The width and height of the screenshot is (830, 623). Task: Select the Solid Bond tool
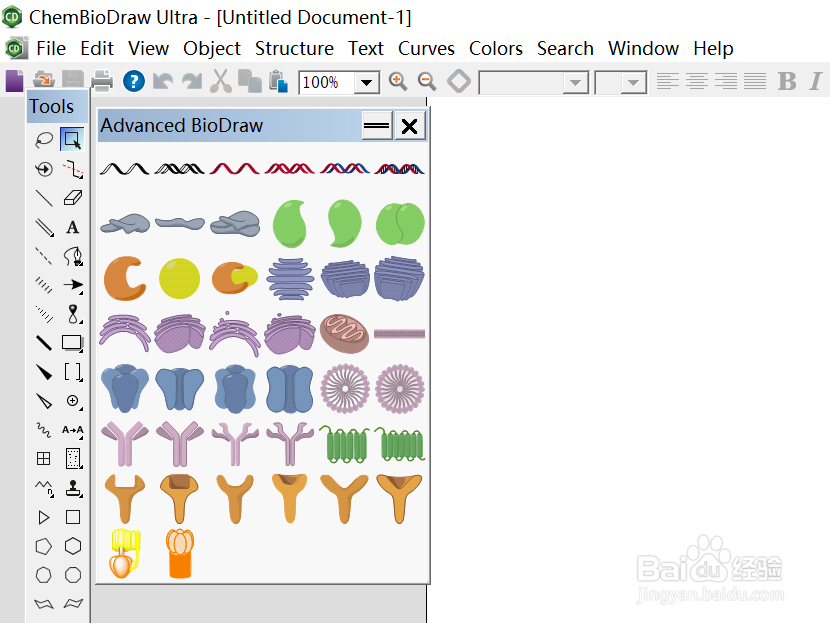(x=44, y=198)
